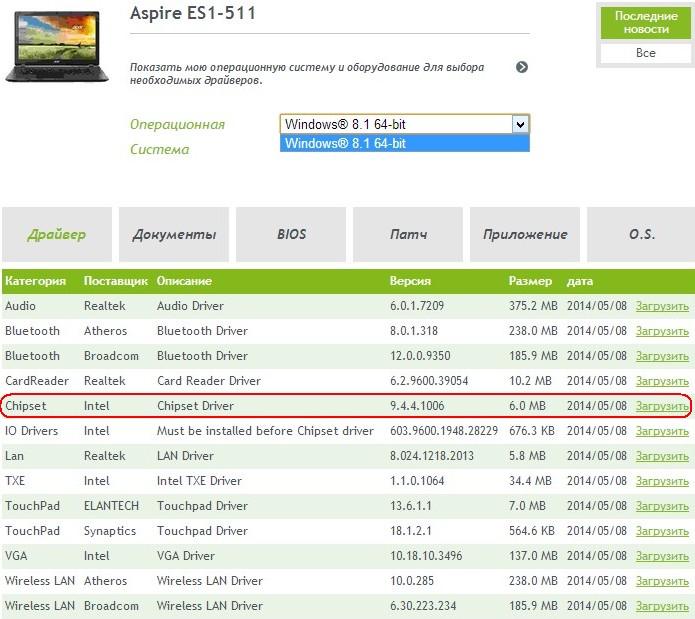Download the Realtek Card Reader Driver
Image resolution: width=695 pixels, height=619 pixels.
pos(662,381)
